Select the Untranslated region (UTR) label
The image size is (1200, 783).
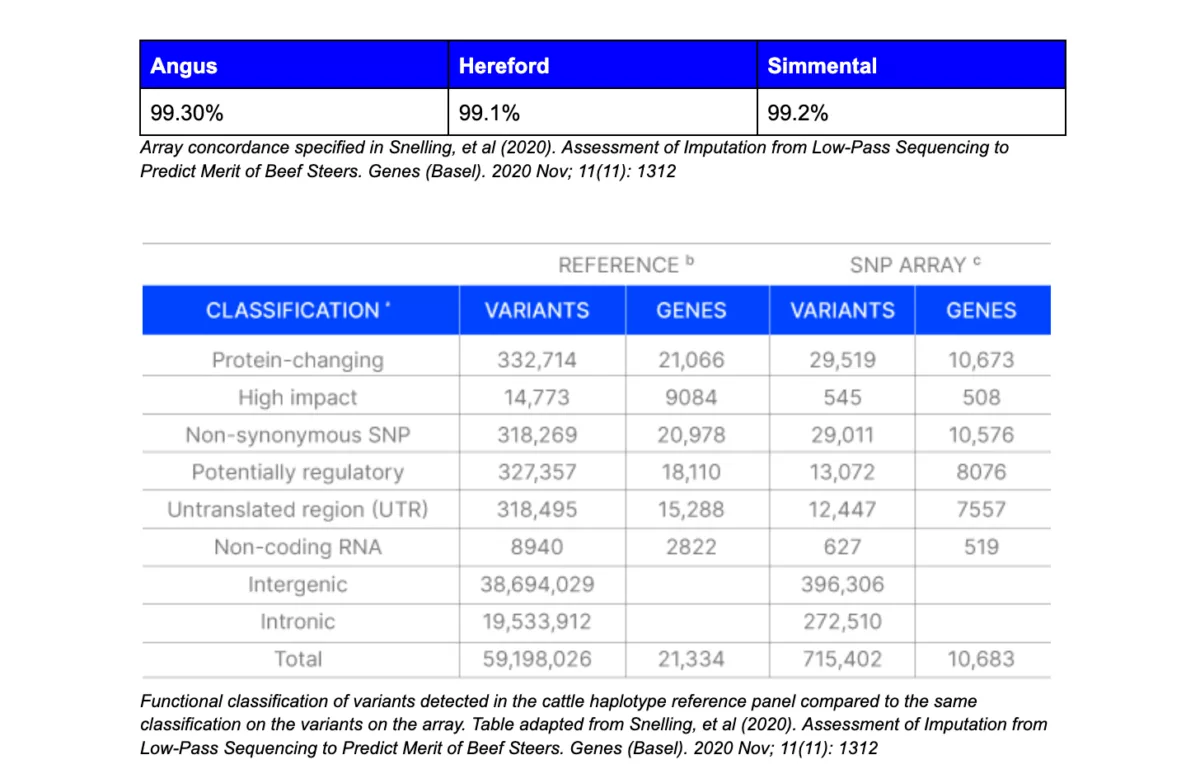tap(297, 510)
